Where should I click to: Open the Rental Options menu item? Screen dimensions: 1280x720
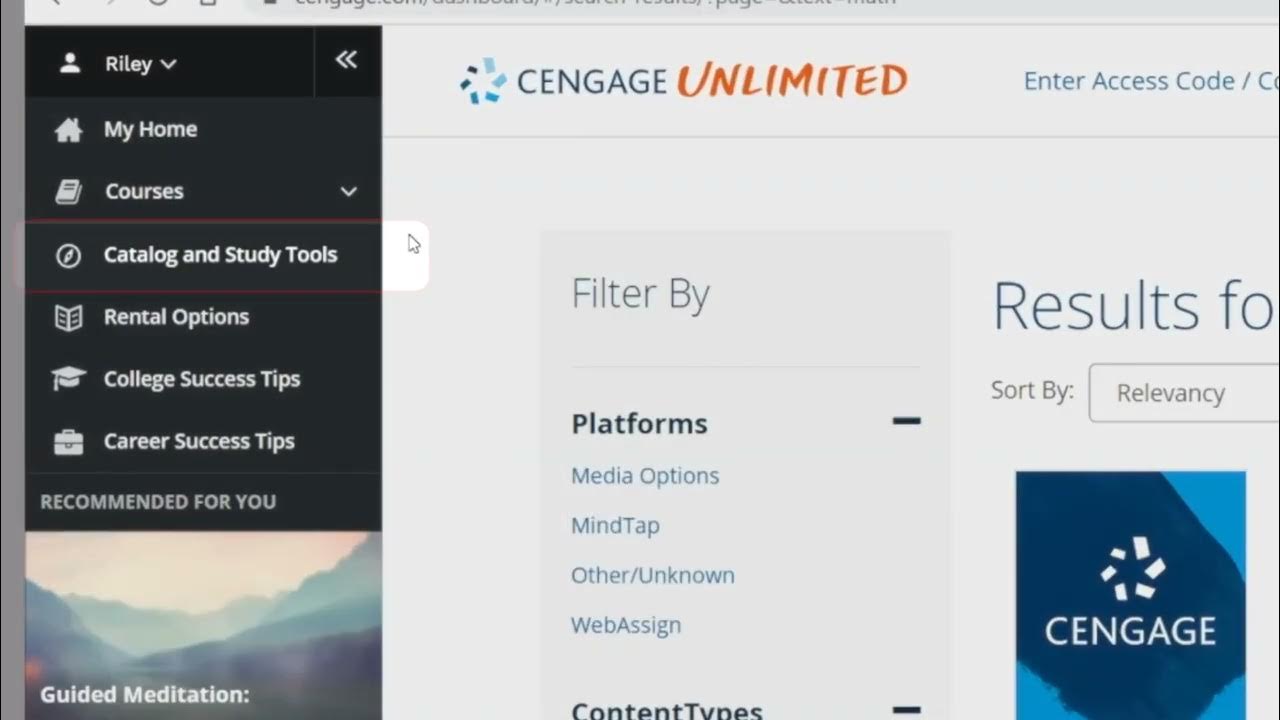(176, 317)
